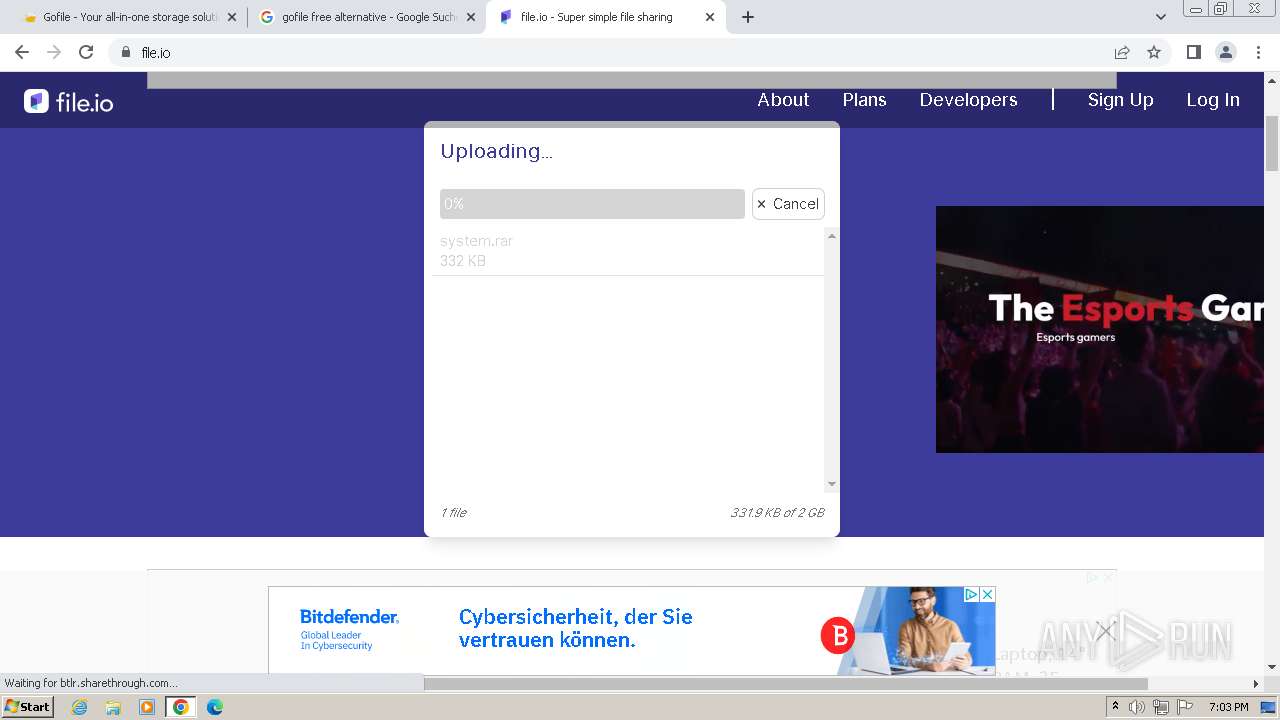Open Microsoft Edge from taskbar

click(214, 707)
